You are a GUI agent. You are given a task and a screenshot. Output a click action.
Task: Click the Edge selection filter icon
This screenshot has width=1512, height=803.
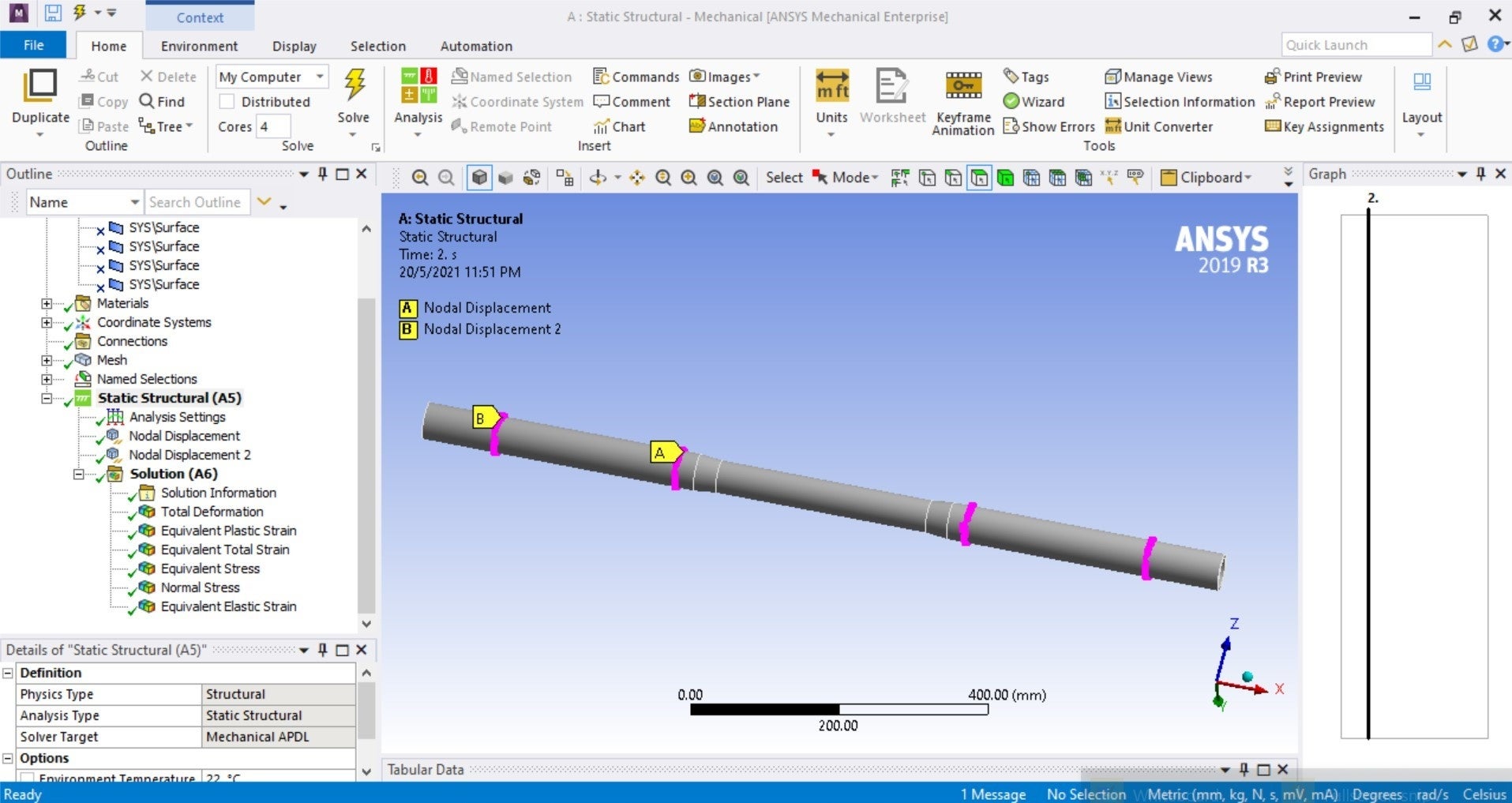click(x=953, y=178)
